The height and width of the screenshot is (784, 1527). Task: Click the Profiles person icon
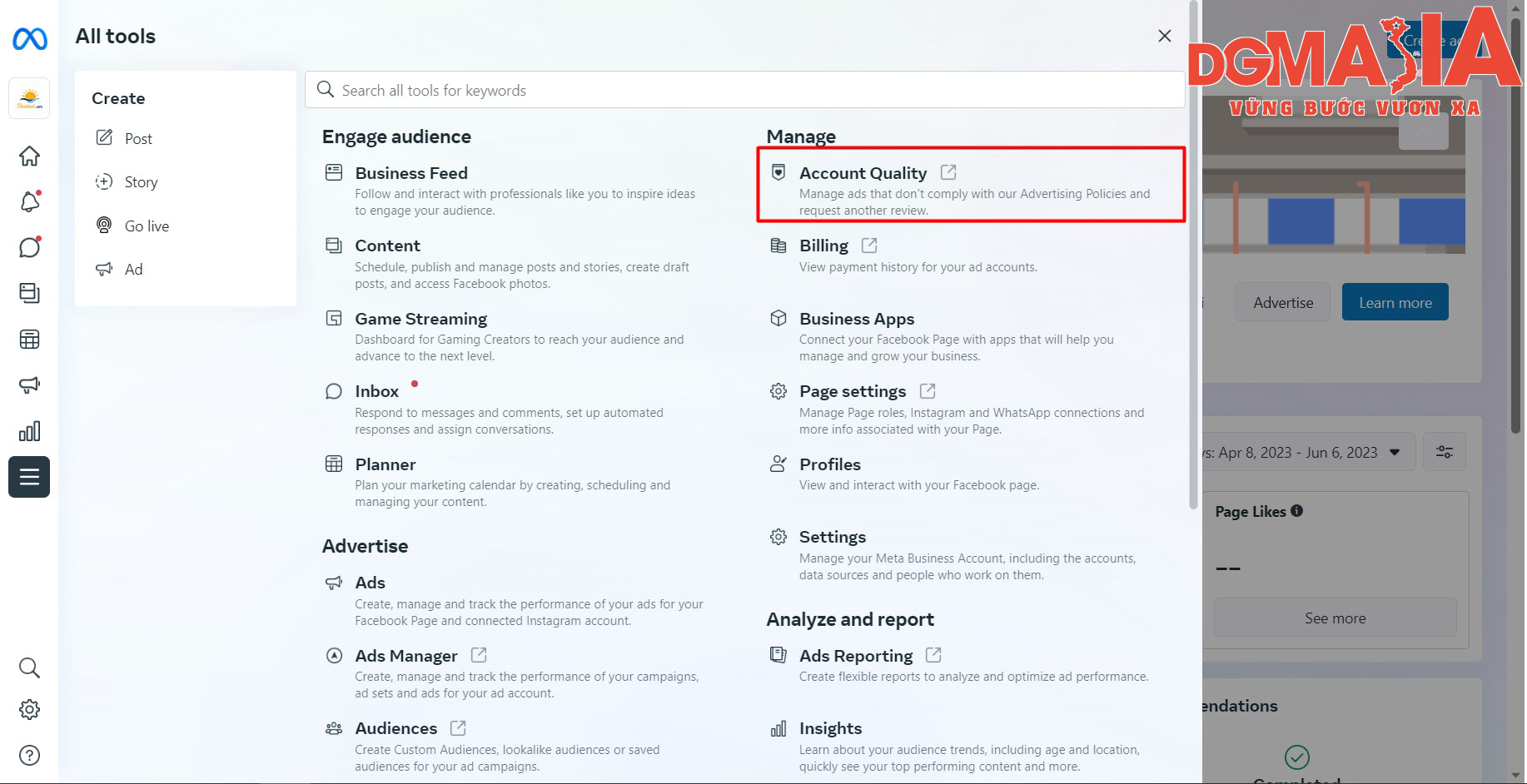point(778,464)
